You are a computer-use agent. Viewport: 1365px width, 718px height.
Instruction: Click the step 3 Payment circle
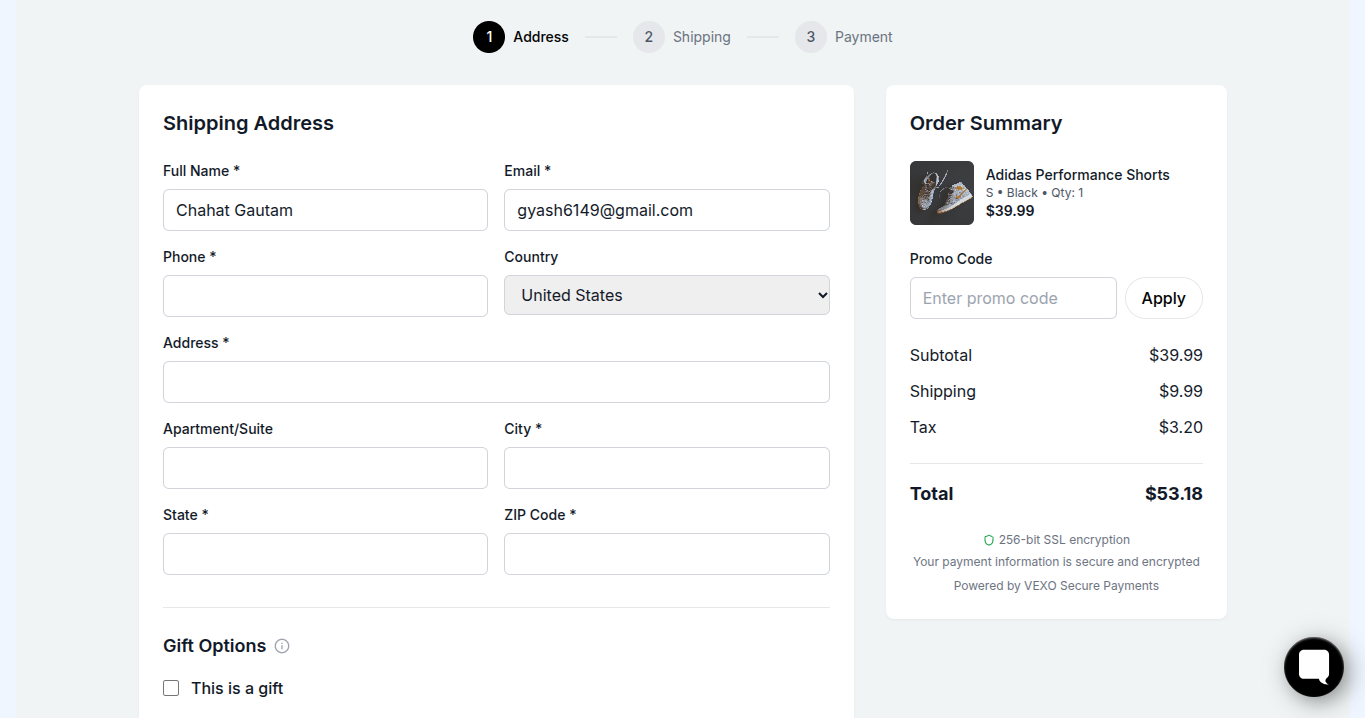point(810,37)
